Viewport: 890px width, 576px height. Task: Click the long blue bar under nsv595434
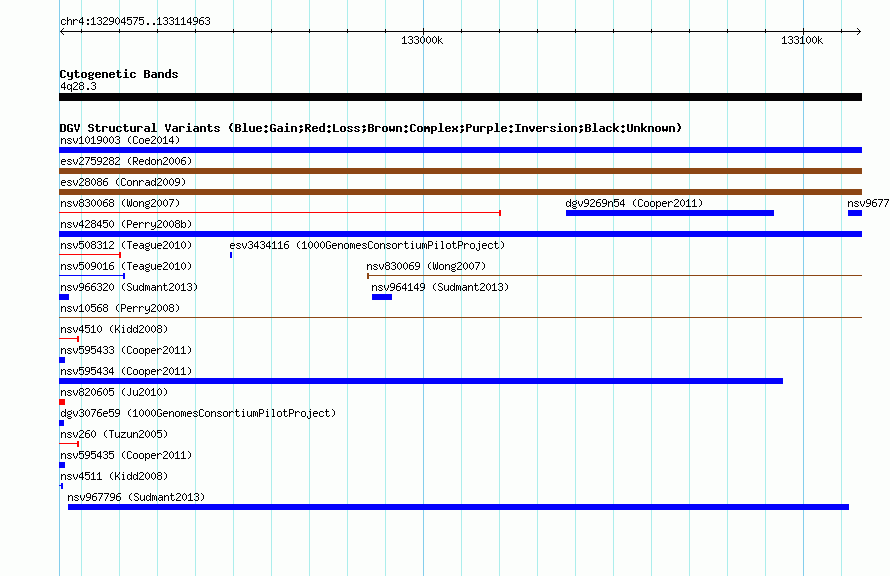tap(421, 381)
